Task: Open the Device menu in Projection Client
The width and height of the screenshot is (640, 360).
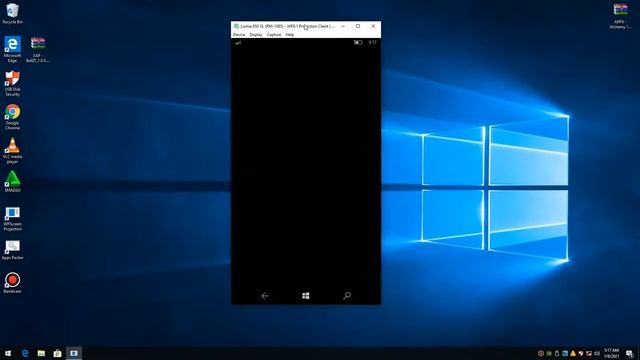Action: pyautogui.click(x=239, y=35)
